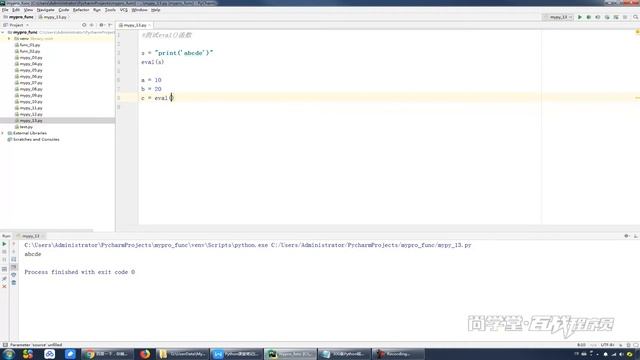Screen dimensions: 640x360
Task: Close the mypy_13.py editor tab
Action: point(149,25)
